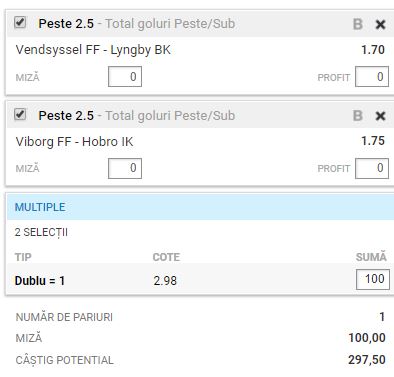The height and width of the screenshot is (377, 394).
Task: Focus the Profit field for Viborg FF bet
Action: point(372,168)
